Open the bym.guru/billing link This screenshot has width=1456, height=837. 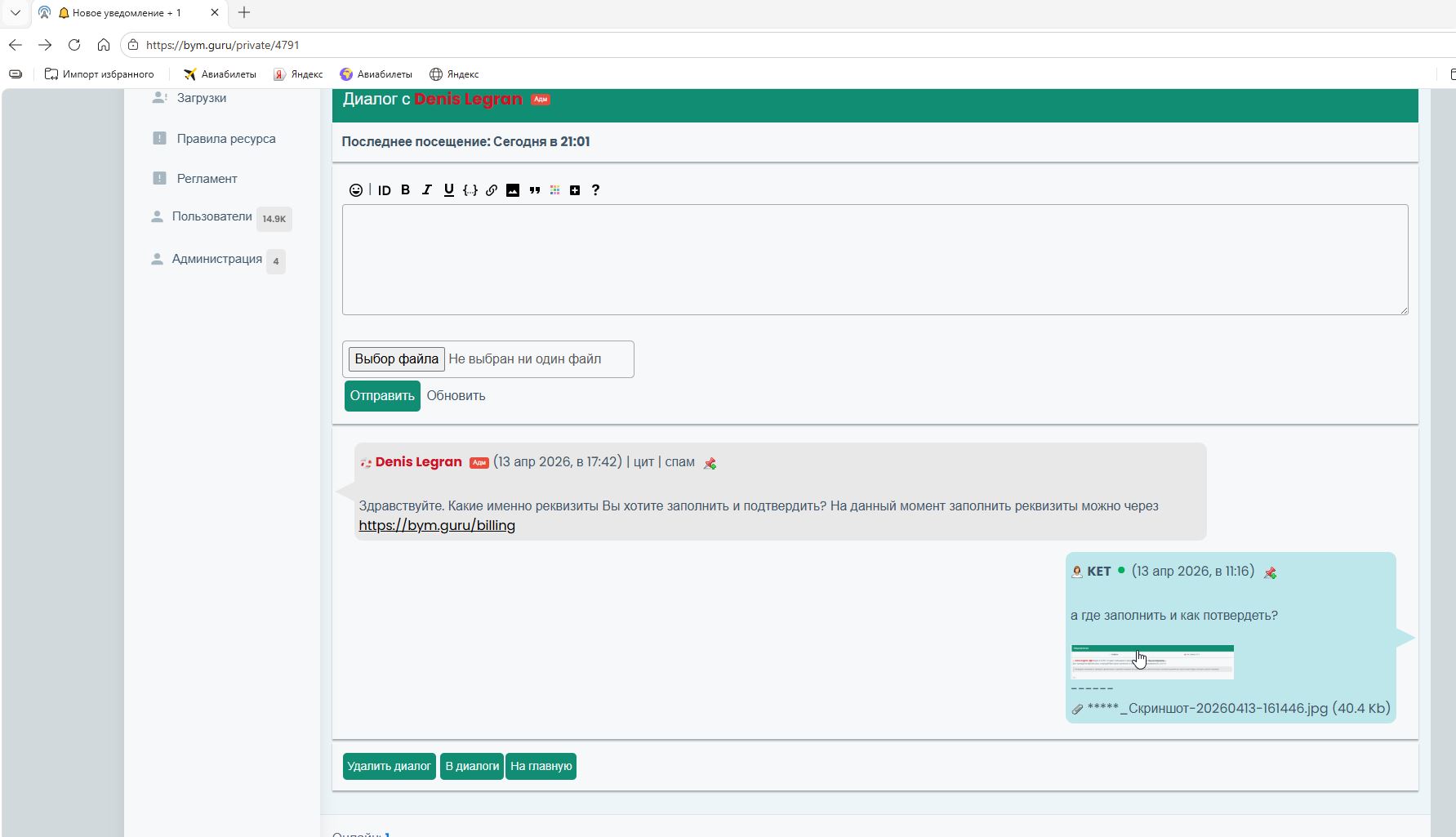(437, 526)
